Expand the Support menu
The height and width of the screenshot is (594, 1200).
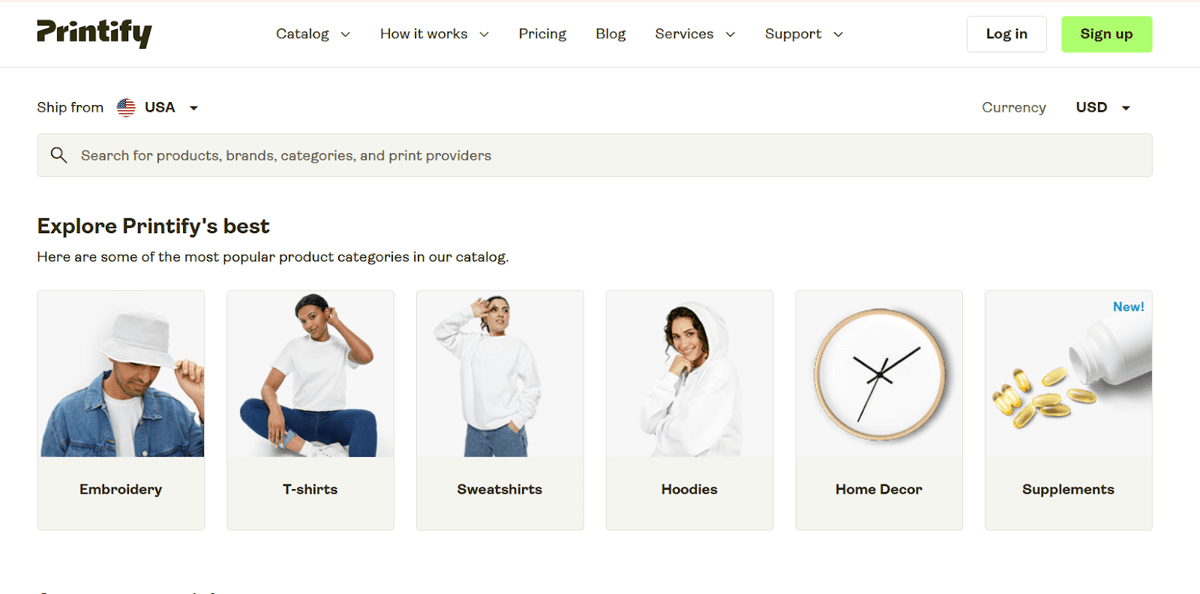(x=804, y=34)
